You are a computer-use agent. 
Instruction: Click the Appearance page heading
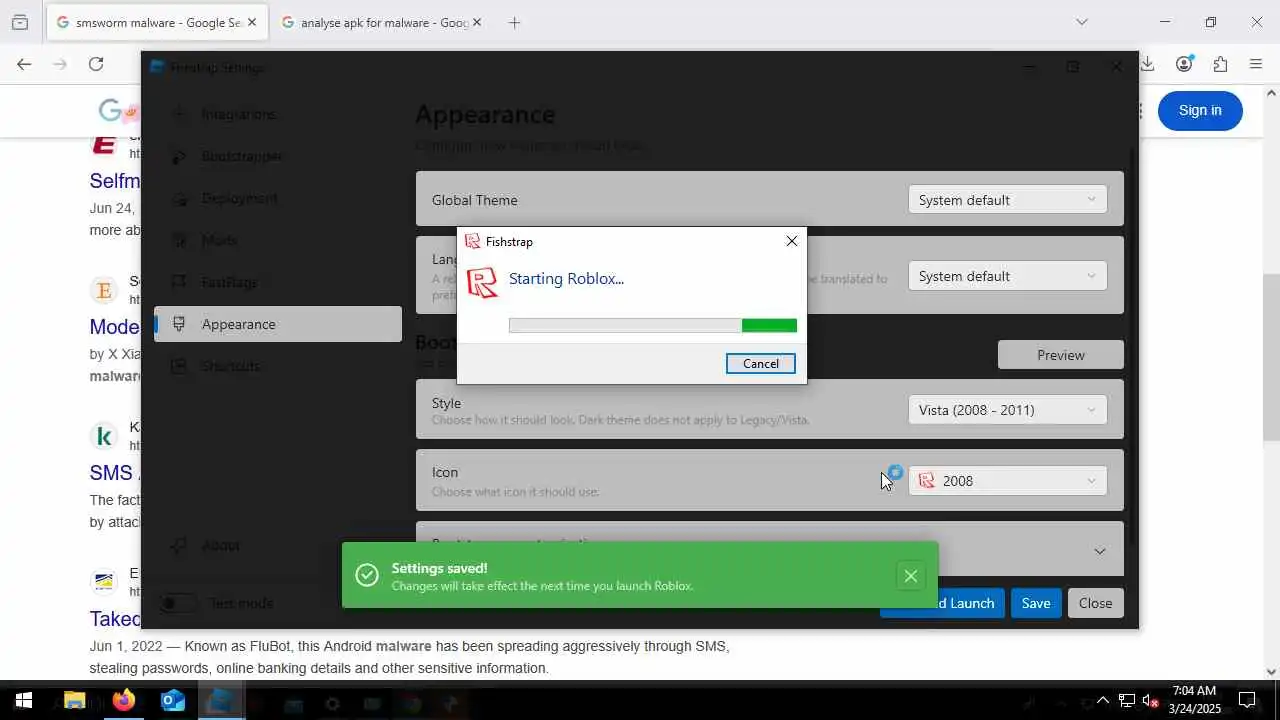coord(485,114)
